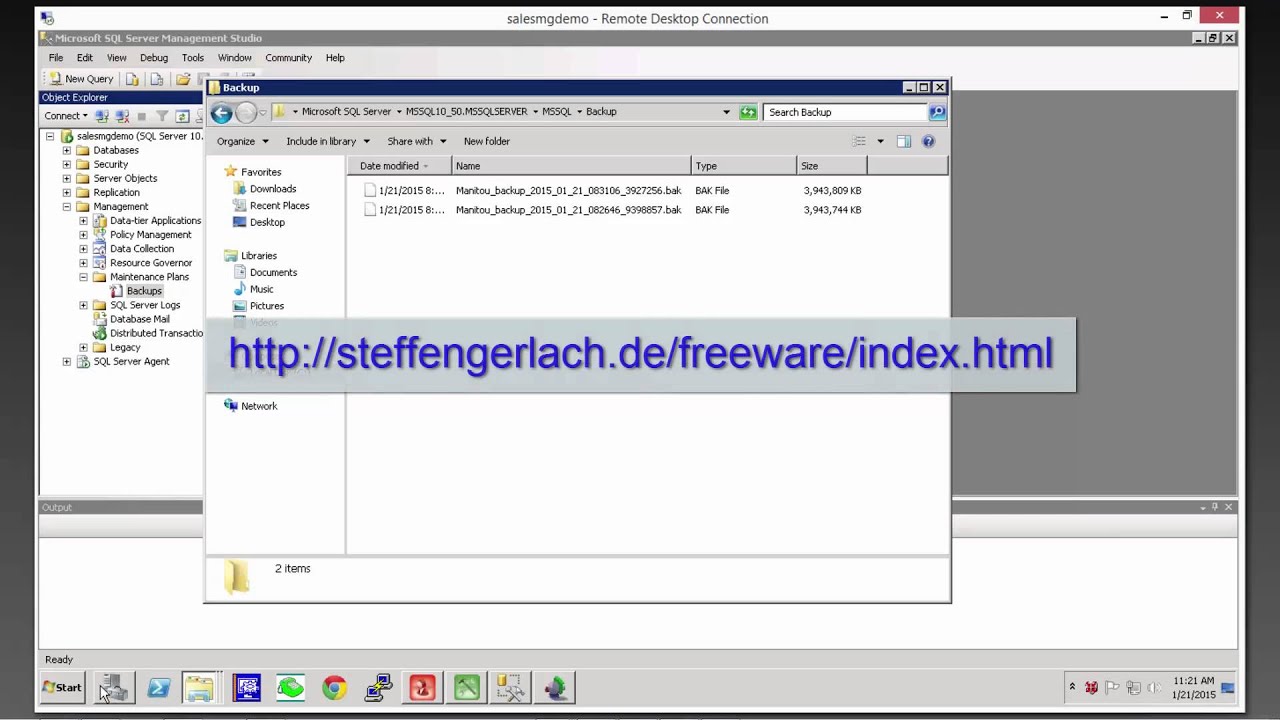Expand the Databases folder
Screen dimensions: 1280x720
click(x=67, y=150)
